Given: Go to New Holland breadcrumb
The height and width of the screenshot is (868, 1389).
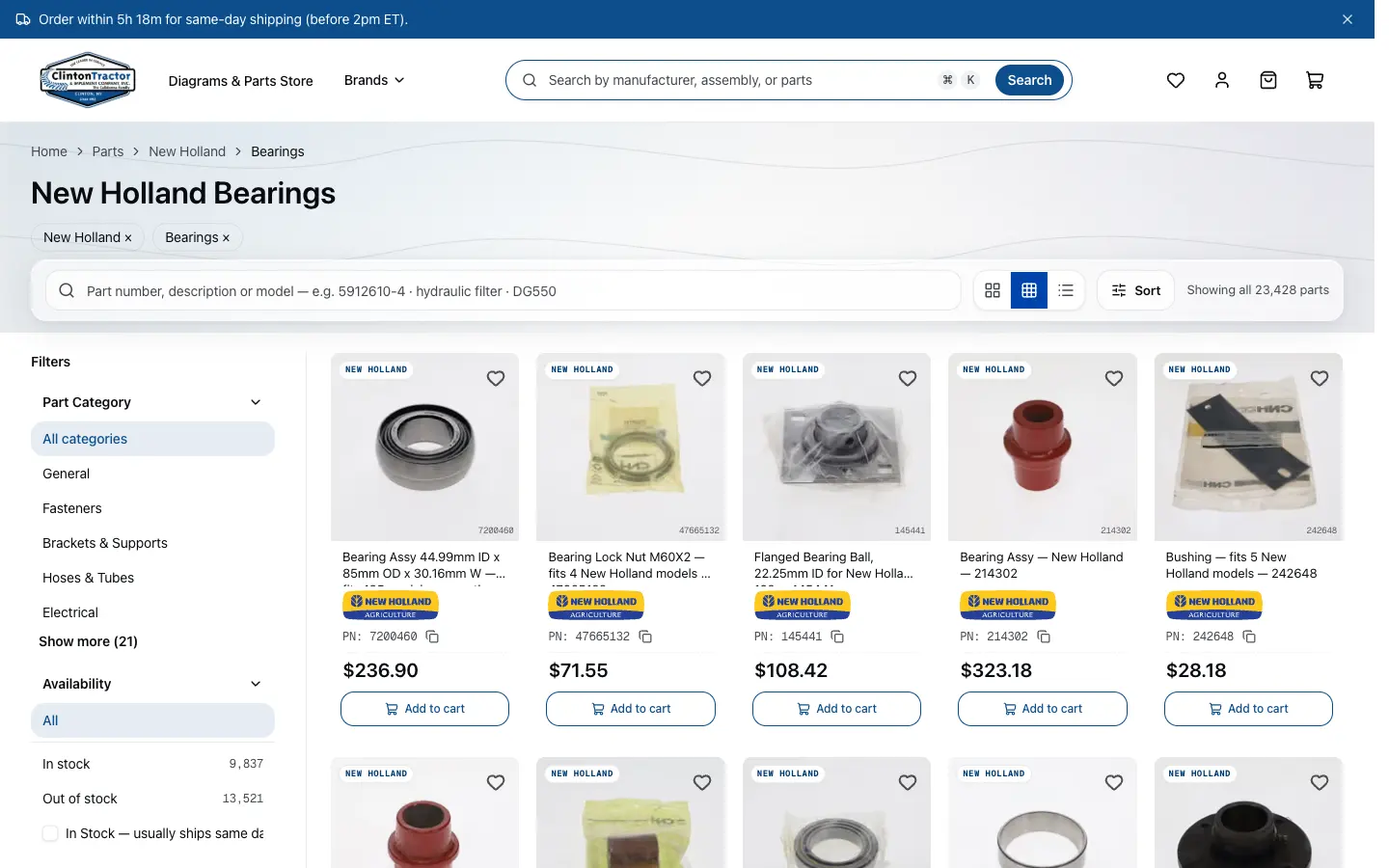Looking at the screenshot, I should (x=187, y=151).
